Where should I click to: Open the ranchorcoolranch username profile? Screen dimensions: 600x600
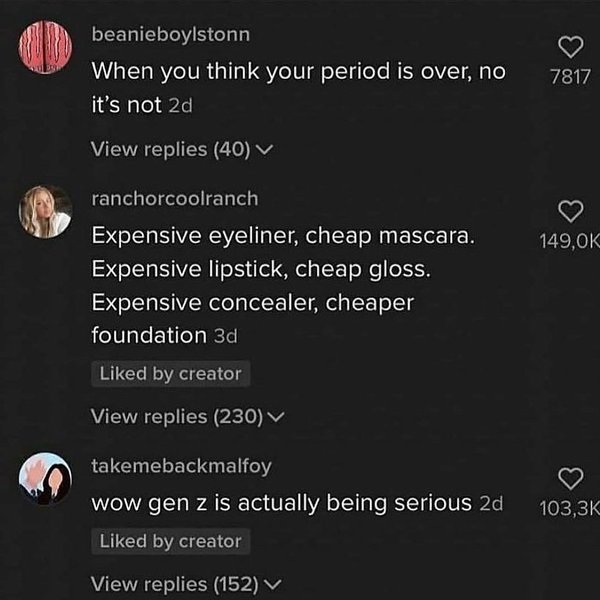pyautogui.click(x=174, y=199)
